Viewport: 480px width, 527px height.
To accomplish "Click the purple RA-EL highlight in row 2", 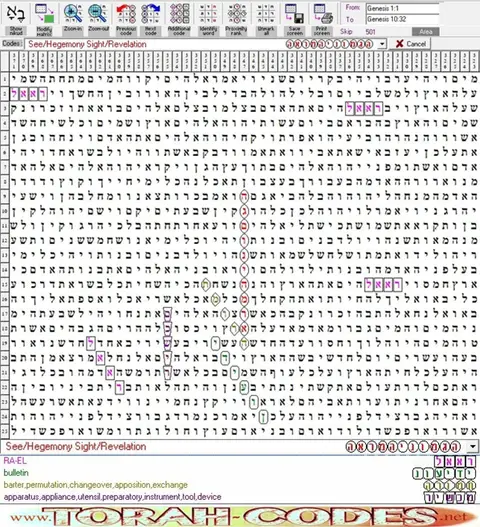I will [29, 94].
